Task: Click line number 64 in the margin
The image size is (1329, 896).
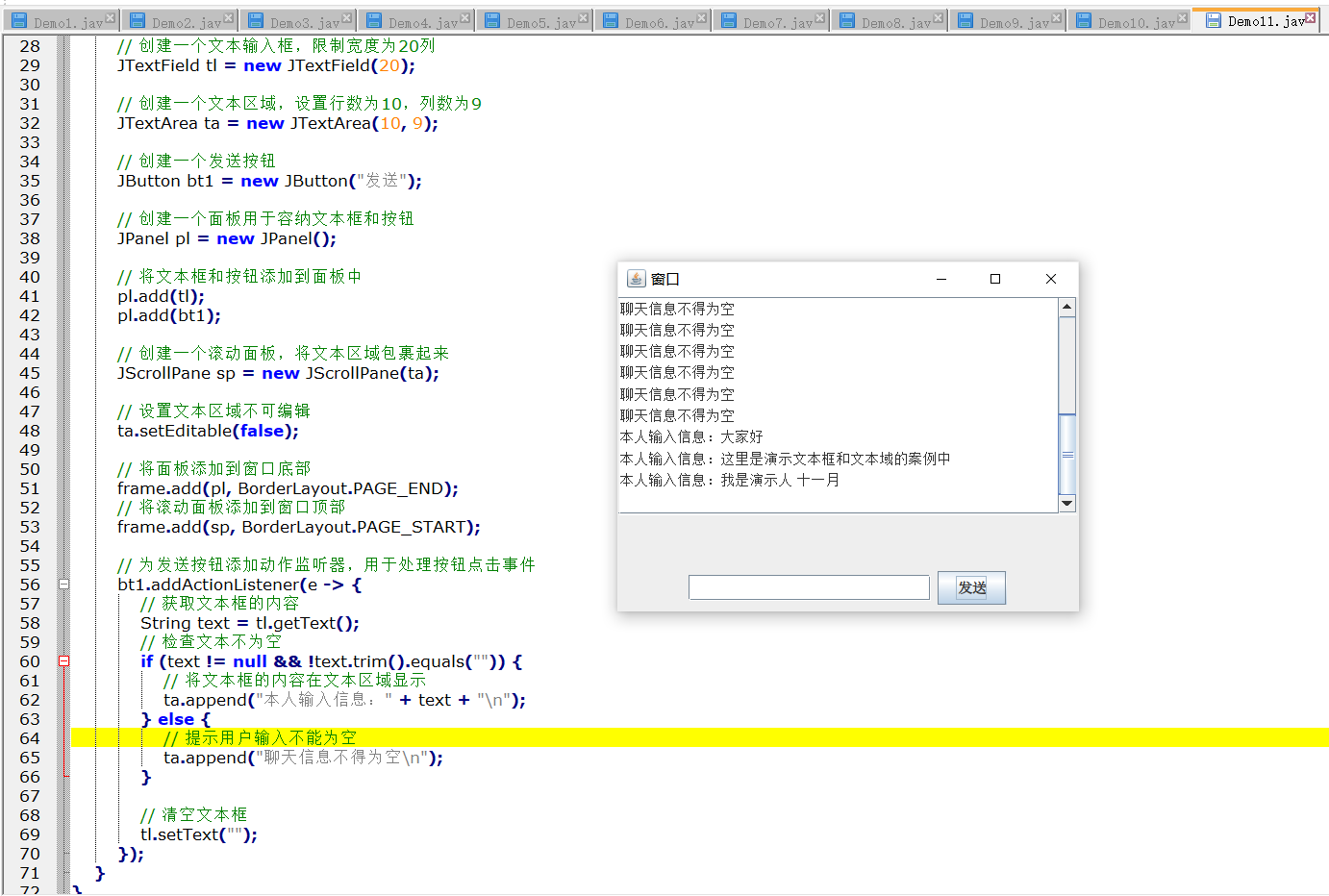Action: coord(30,738)
